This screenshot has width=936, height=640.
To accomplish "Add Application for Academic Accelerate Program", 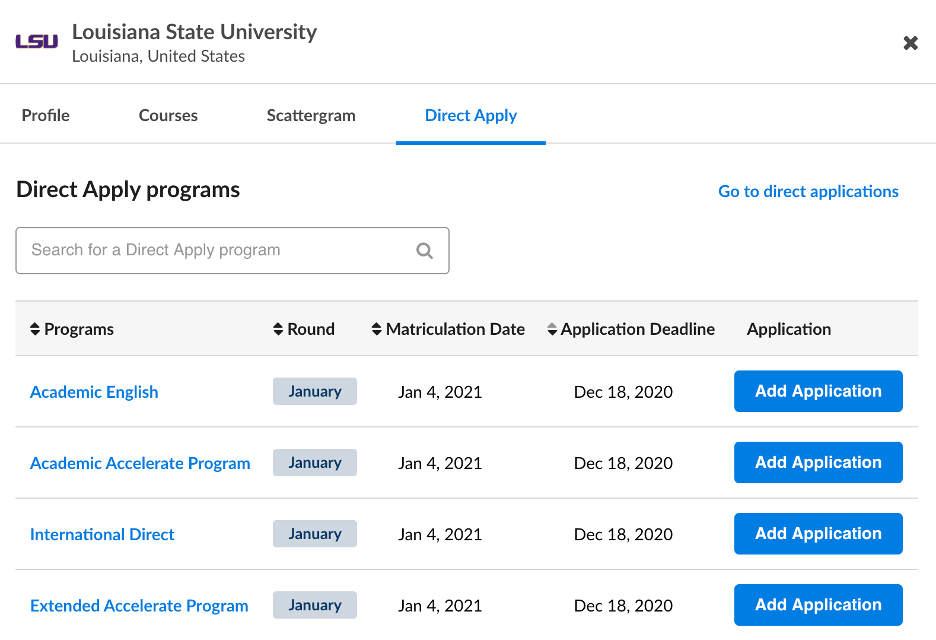I will pyautogui.click(x=818, y=462).
